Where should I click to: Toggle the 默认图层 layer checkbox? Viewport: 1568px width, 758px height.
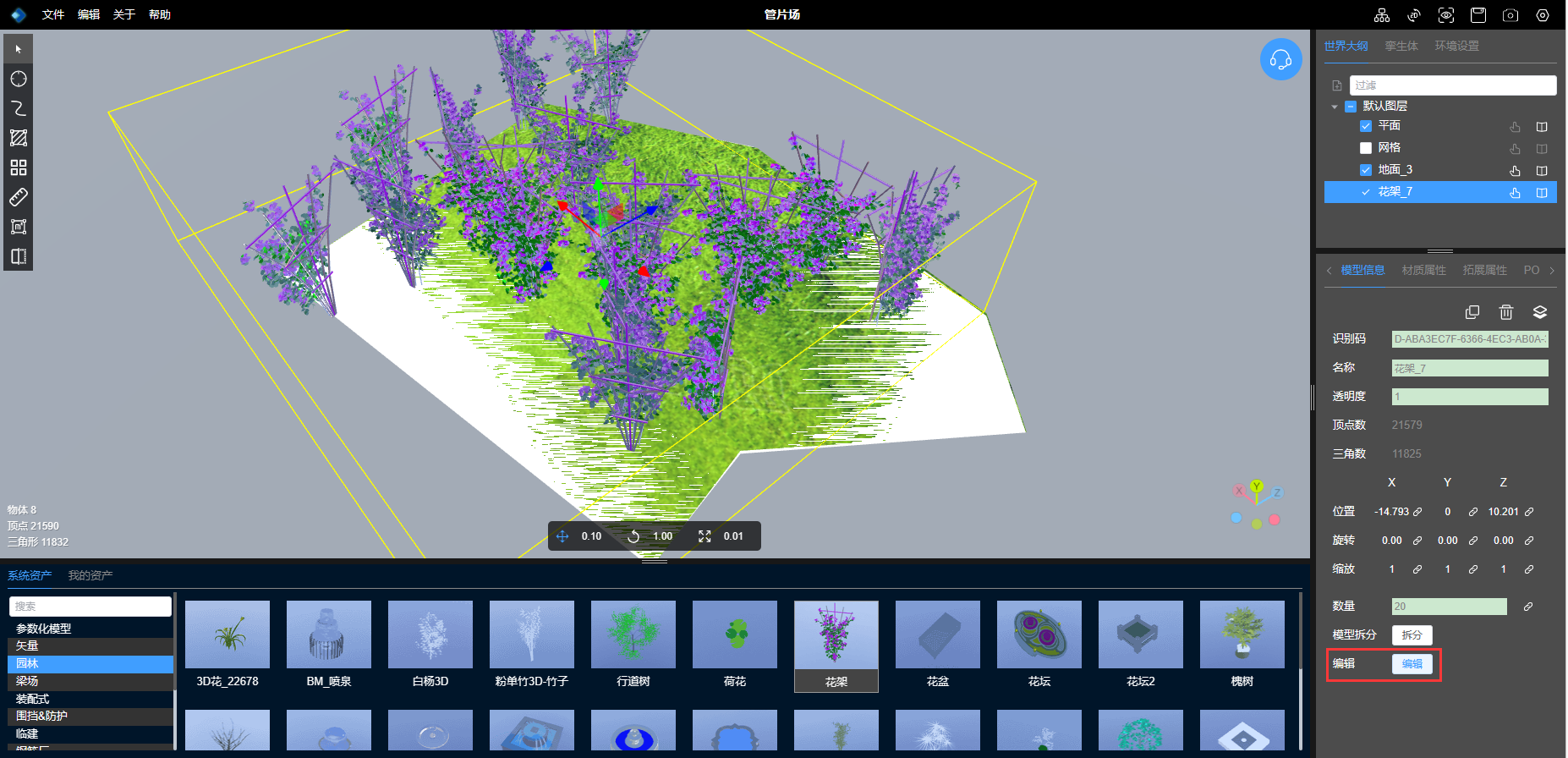click(x=1351, y=107)
